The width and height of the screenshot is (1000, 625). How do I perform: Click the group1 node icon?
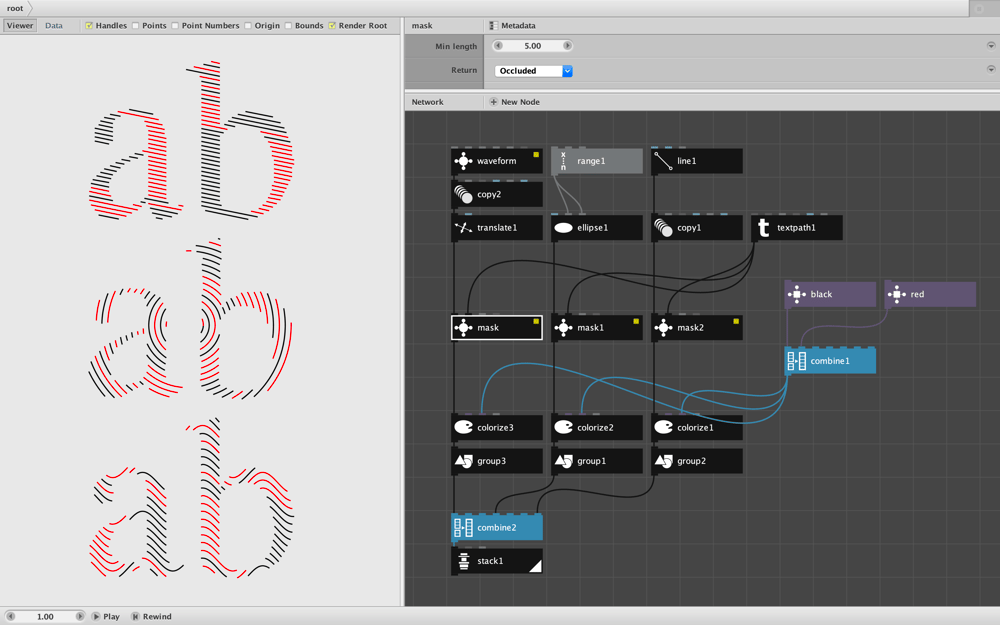(x=563, y=461)
